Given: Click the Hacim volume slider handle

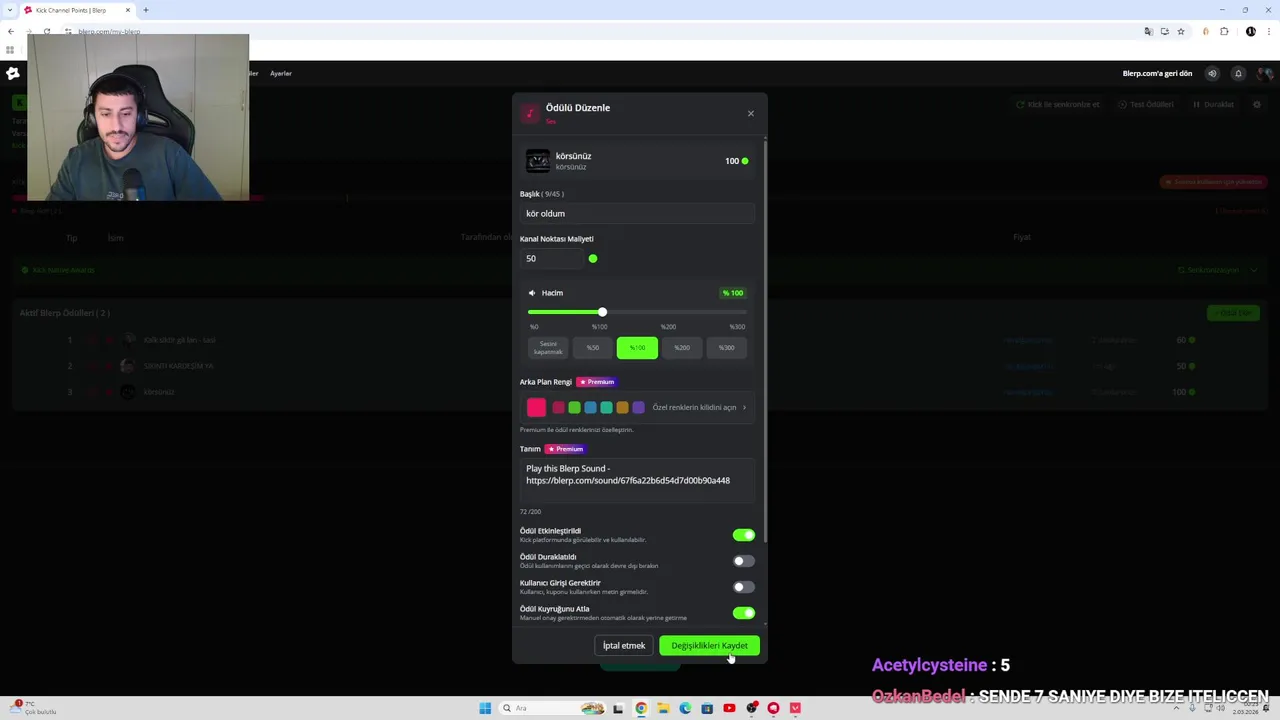Looking at the screenshot, I should 602,312.
